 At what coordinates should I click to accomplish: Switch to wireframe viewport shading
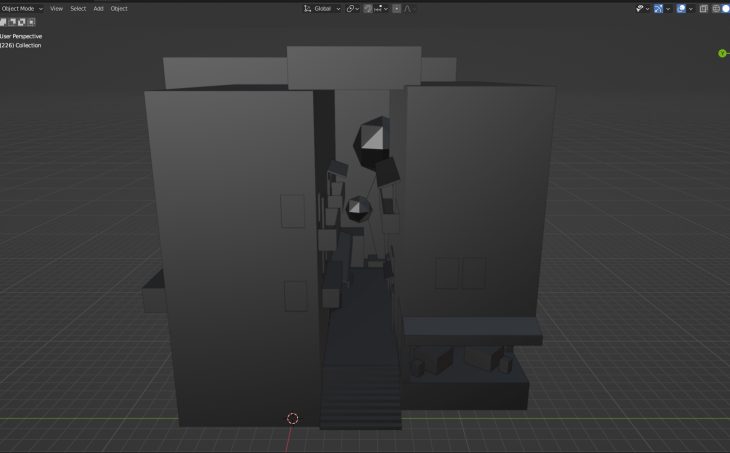tap(716, 8)
